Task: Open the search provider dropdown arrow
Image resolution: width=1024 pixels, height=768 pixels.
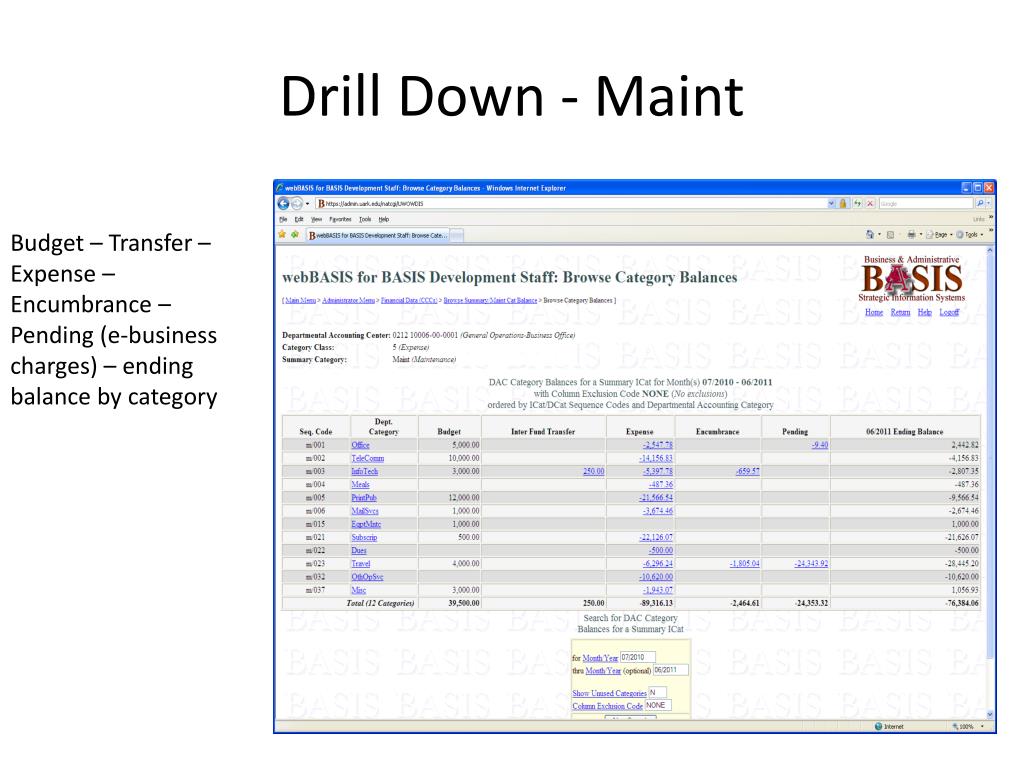Action: [x=988, y=204]
